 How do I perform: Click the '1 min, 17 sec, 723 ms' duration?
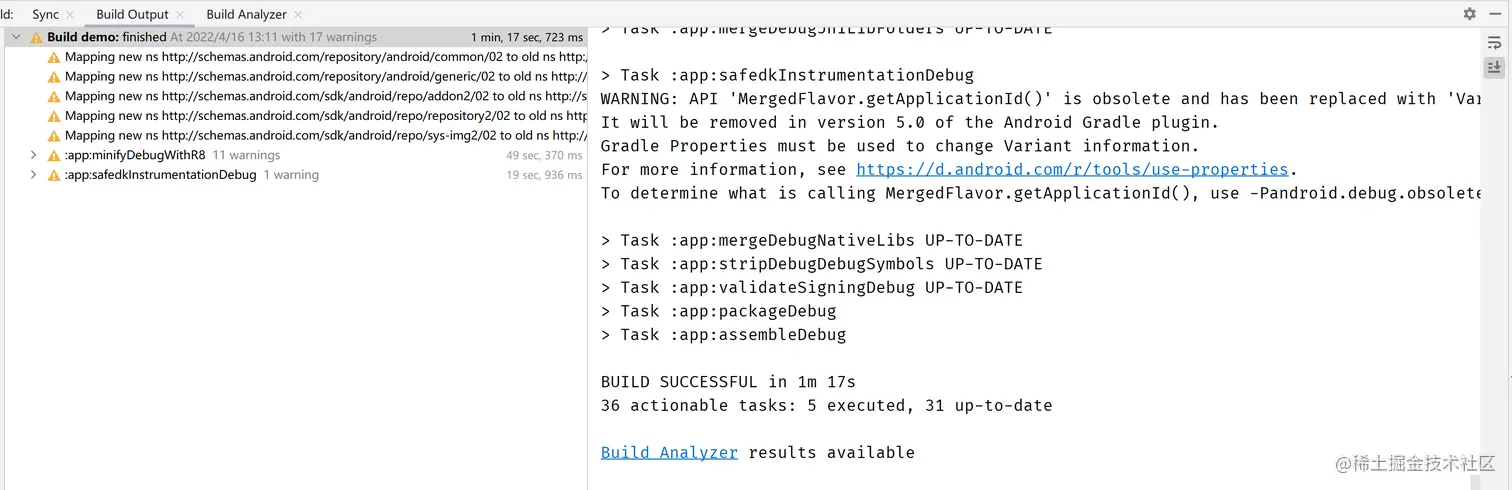coord(527,37)
